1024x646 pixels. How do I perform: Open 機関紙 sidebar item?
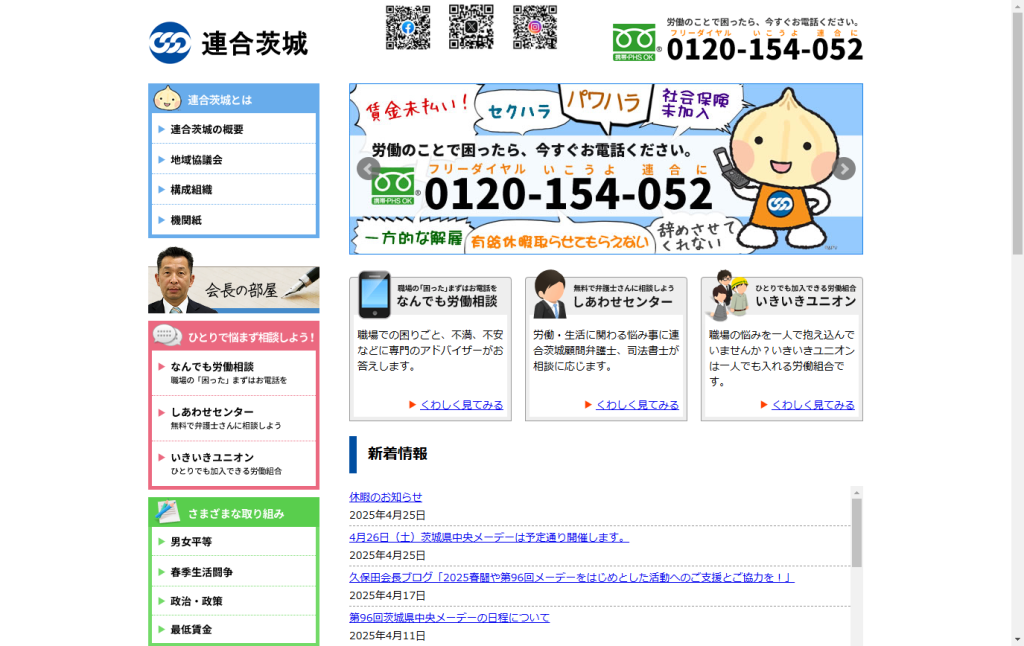pyautogui.click(x=186, y=220)
